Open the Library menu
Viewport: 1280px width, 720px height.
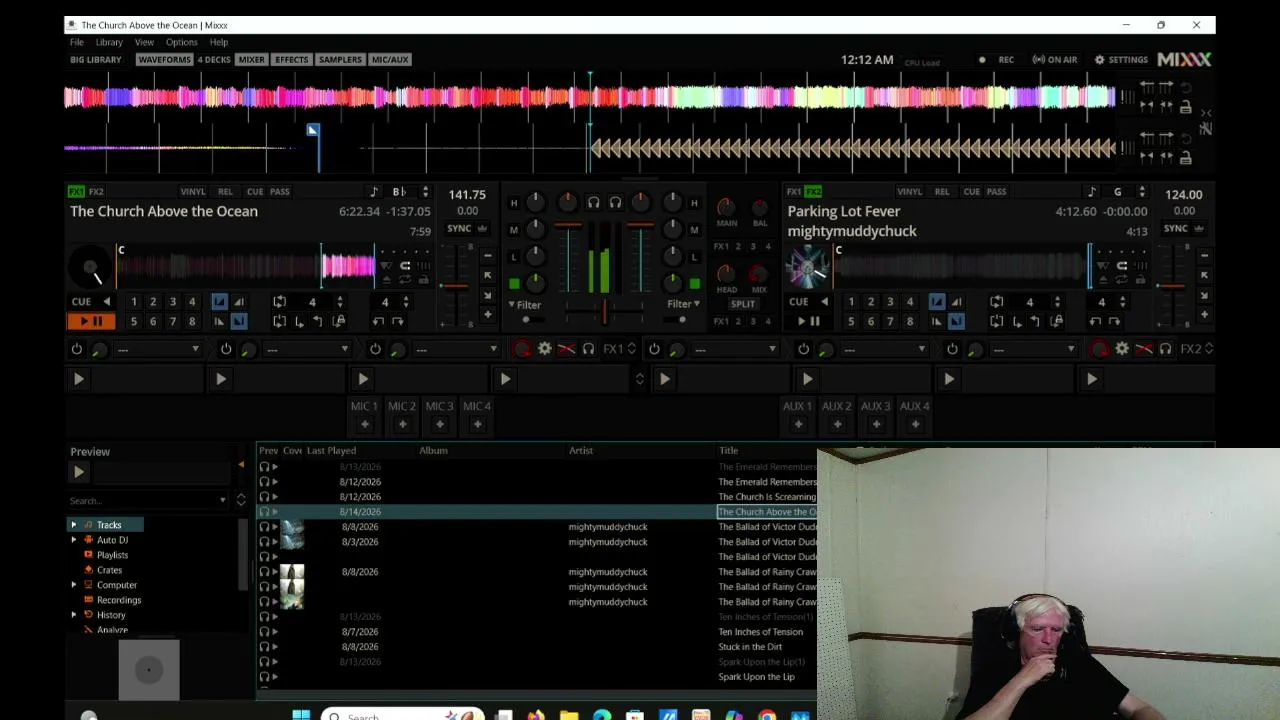(109, 42)
